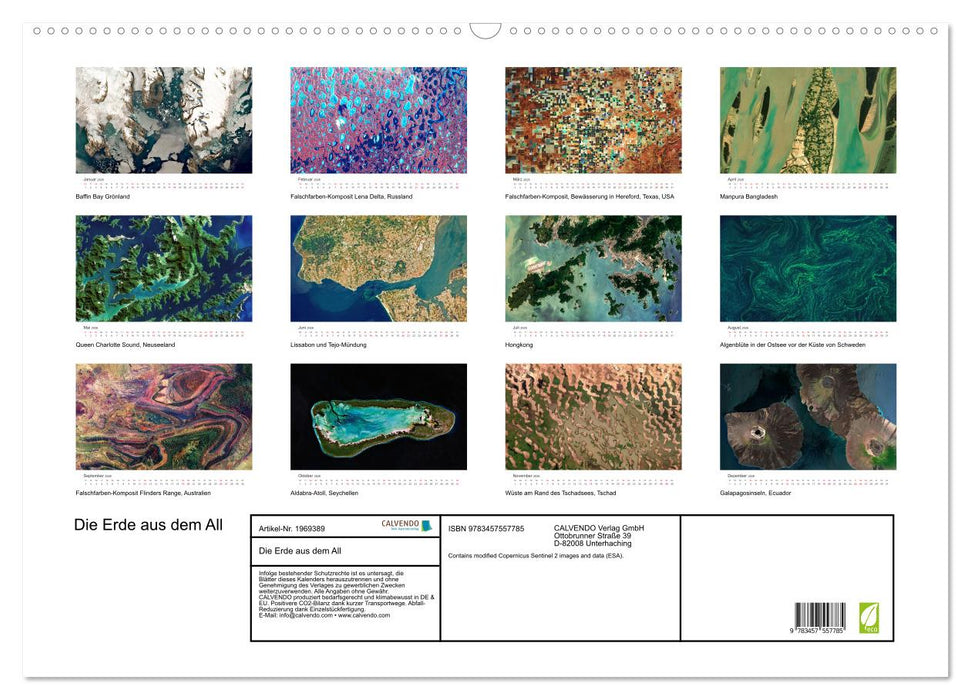The image size is (971, 700).
Task: Click the large title 'Die Erde aus dem All'
Action: coord(148,525)
